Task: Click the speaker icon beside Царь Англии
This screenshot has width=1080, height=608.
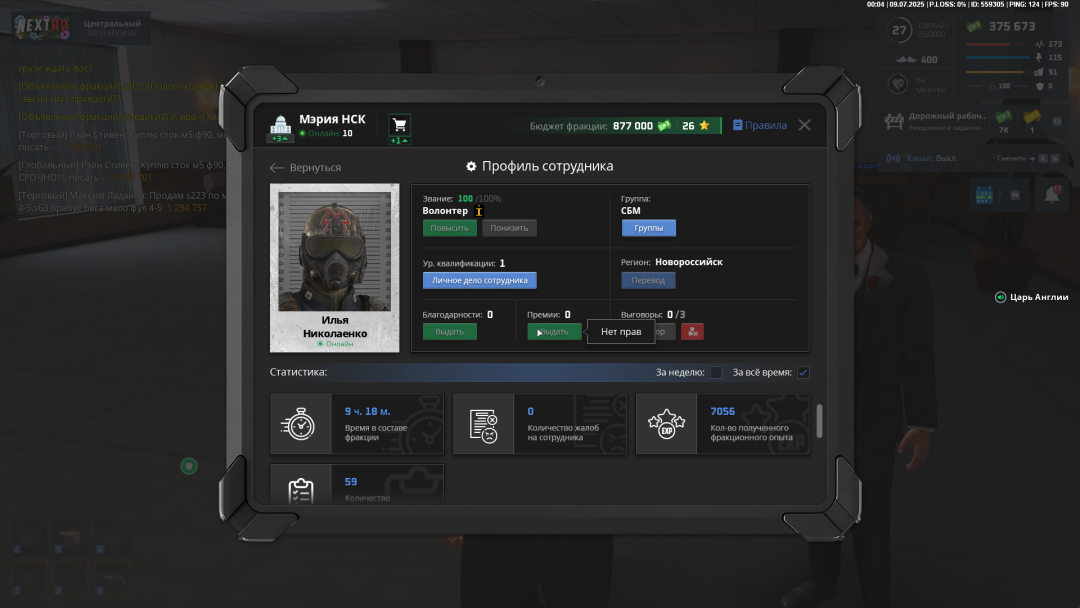Action: coord(1000,297)
